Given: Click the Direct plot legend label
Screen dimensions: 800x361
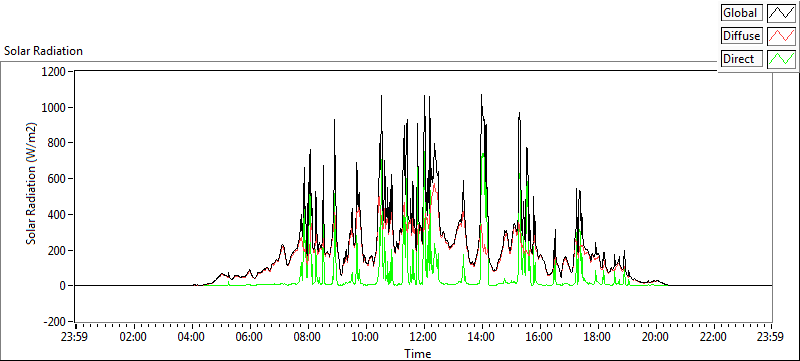Looking at the screenshot, I should pyautogui.click(x=741, y=59).
